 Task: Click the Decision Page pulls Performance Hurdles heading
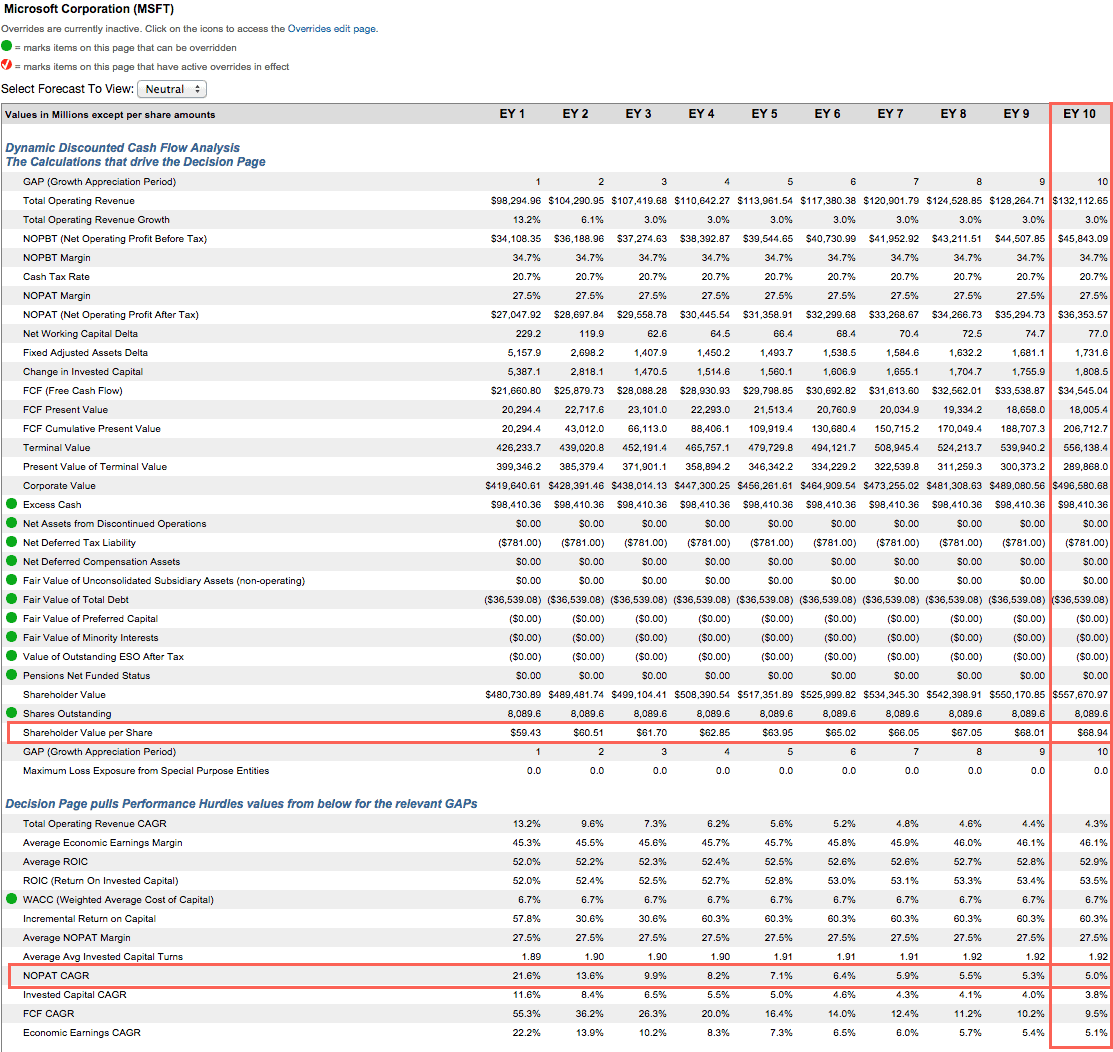[241, 804]
